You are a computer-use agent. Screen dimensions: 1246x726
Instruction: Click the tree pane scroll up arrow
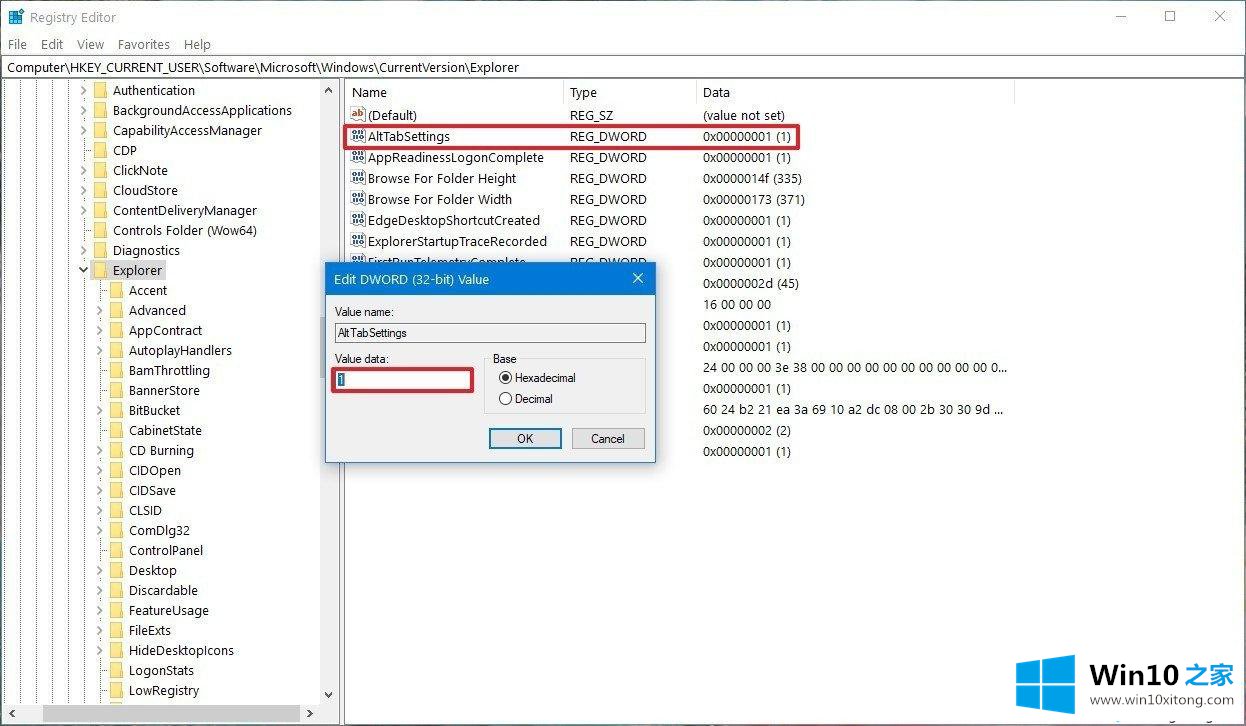[x=329, y=90]
